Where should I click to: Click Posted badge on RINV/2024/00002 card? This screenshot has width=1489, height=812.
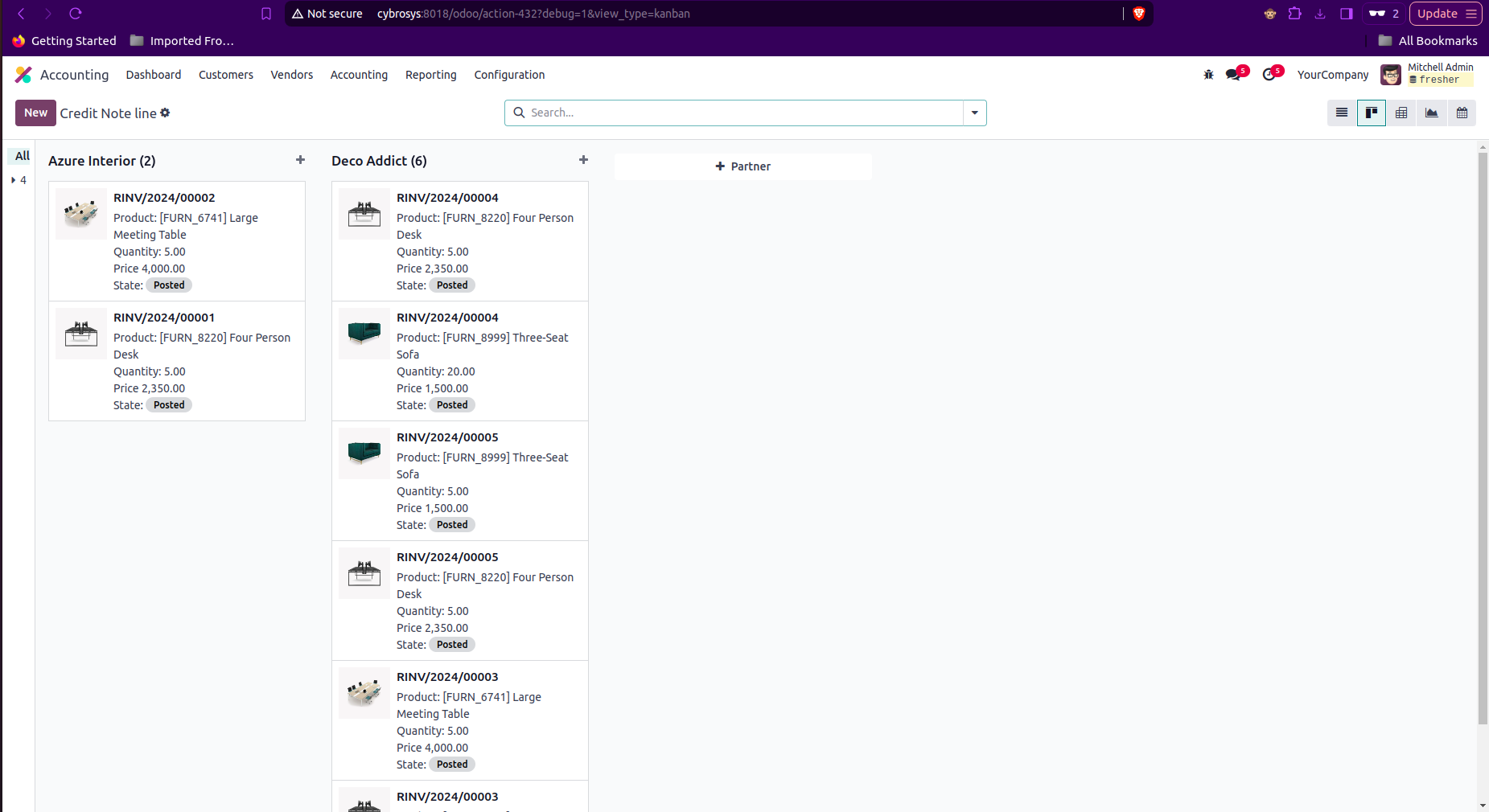click(x=169, y=285)
